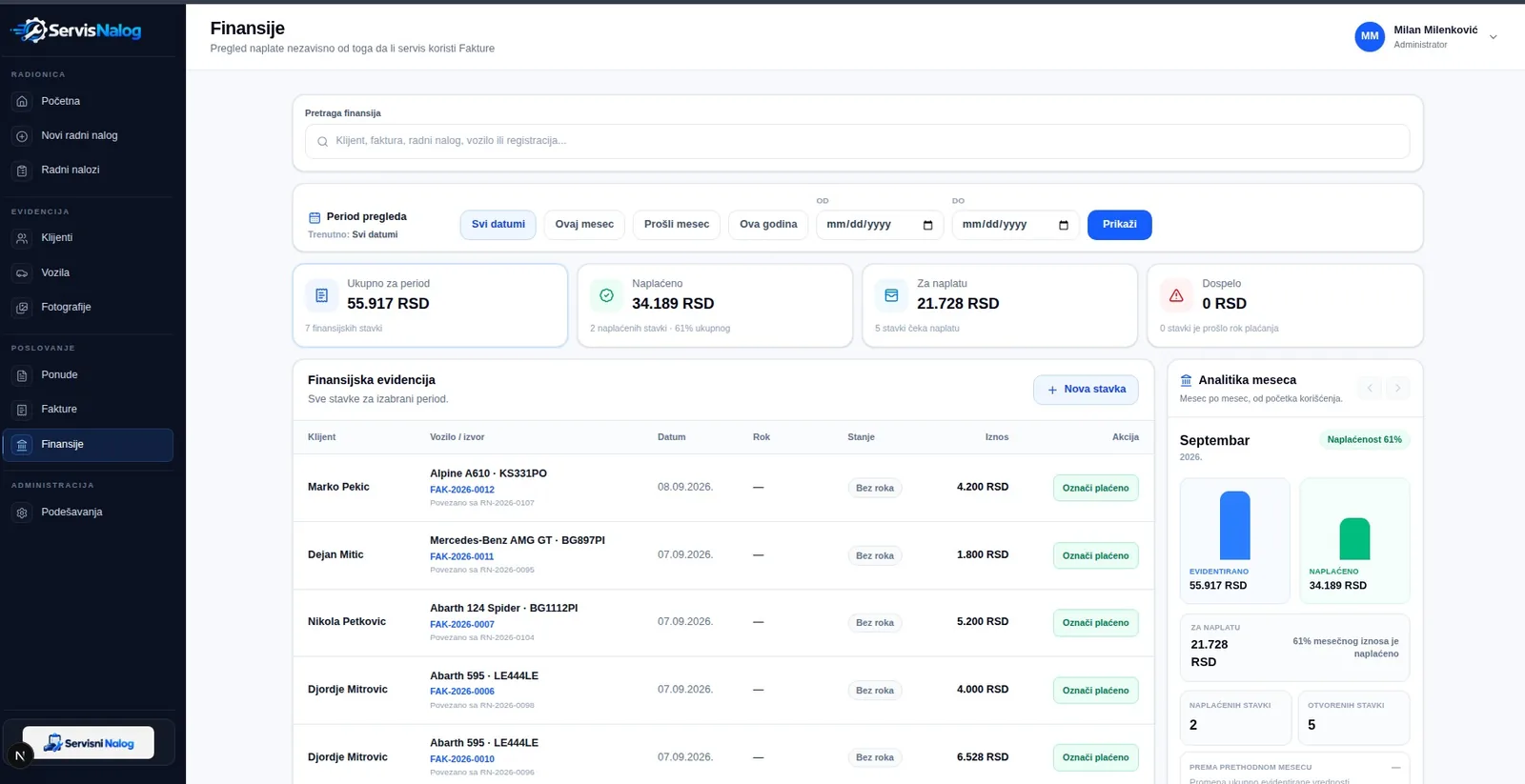Click the Prikaži button

(1120, 225)
